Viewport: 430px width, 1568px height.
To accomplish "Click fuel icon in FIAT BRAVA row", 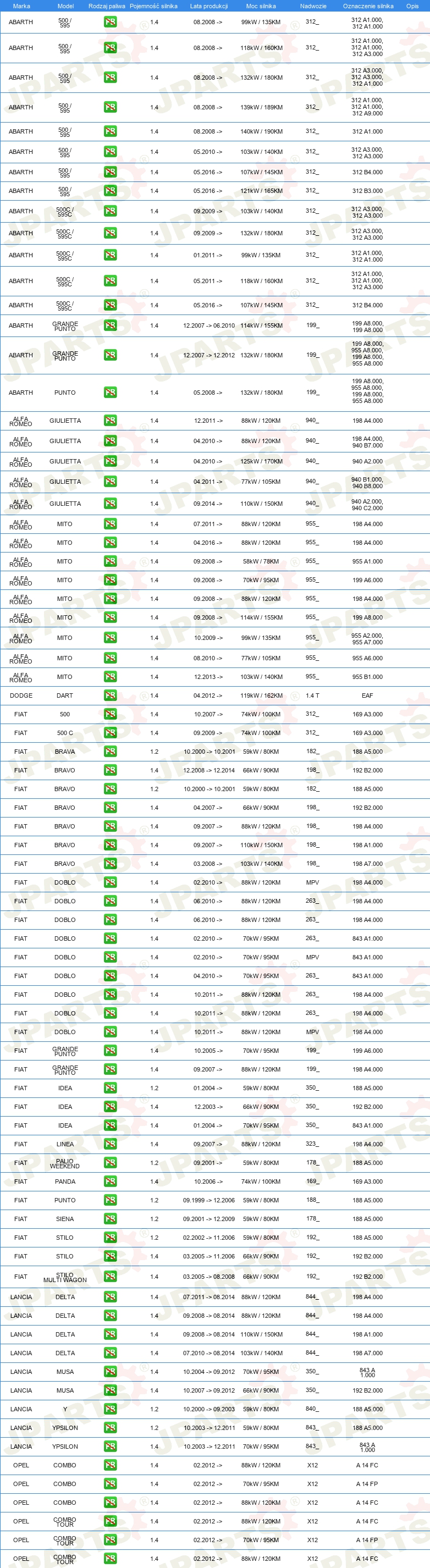I will 110,752.
